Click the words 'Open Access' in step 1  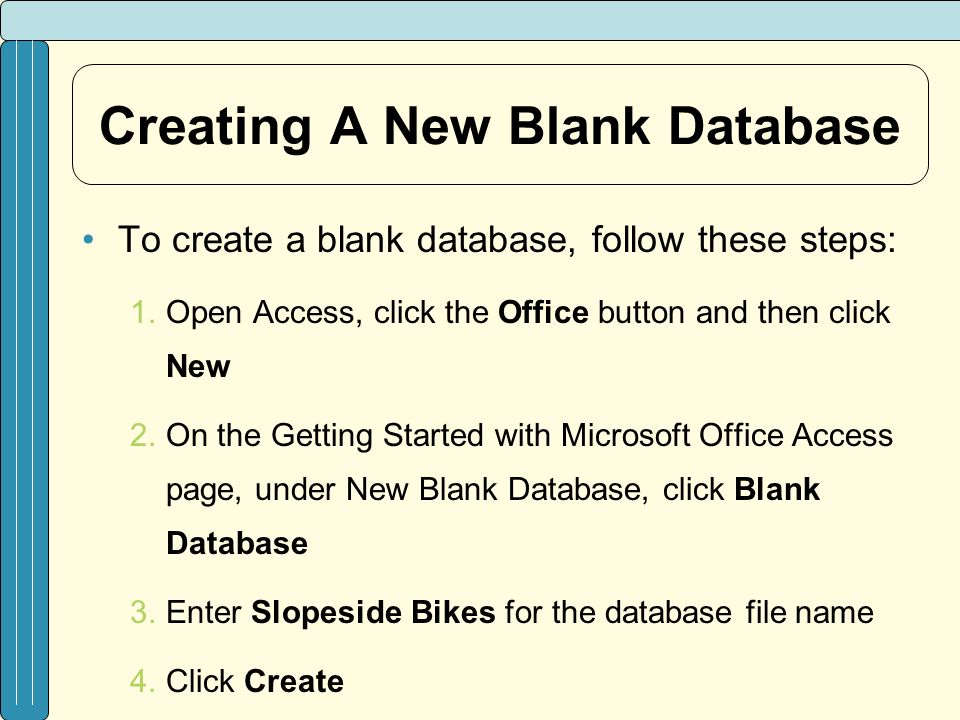260,312
